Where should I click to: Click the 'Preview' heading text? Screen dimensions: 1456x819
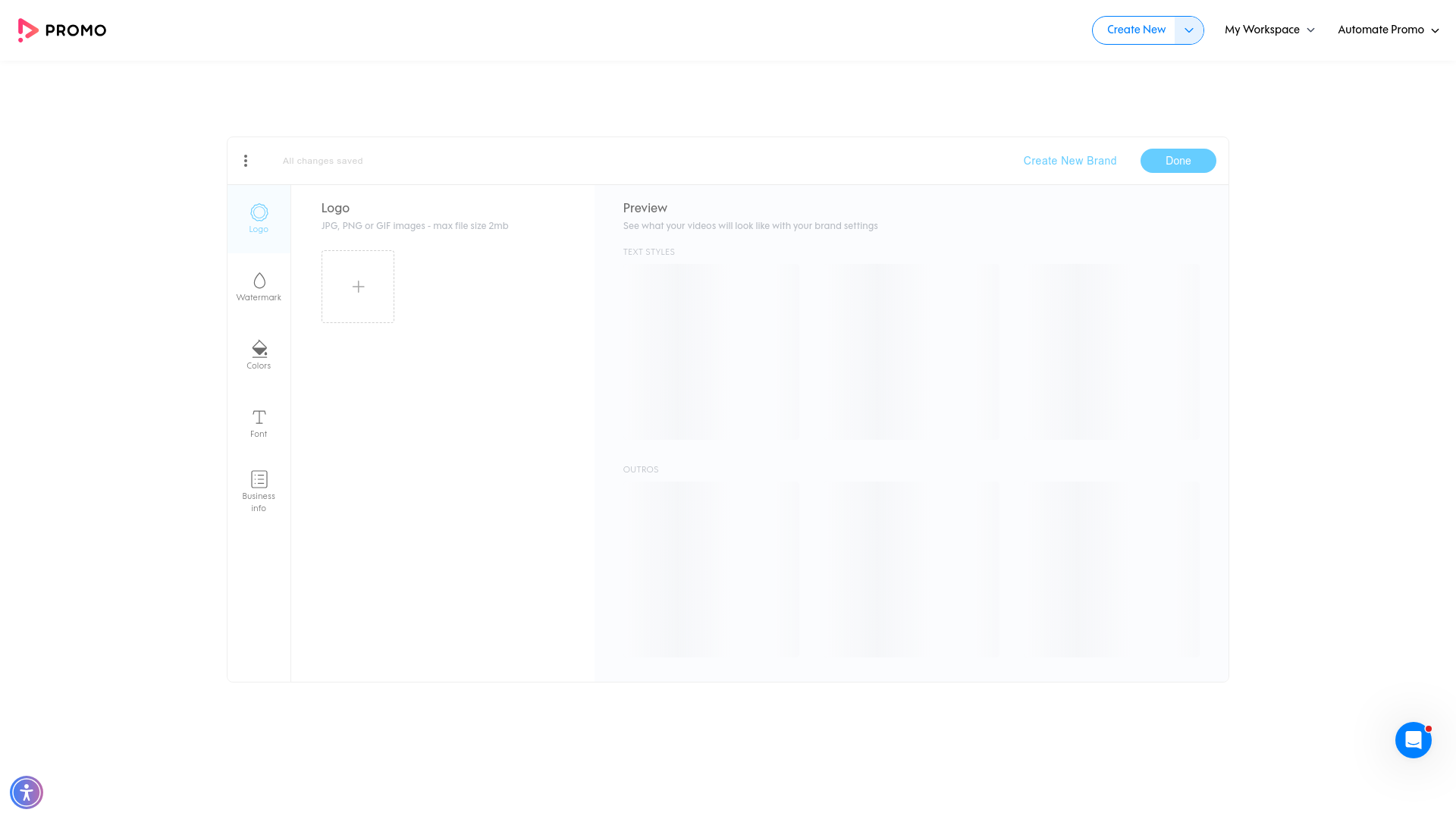pos(645,208)
